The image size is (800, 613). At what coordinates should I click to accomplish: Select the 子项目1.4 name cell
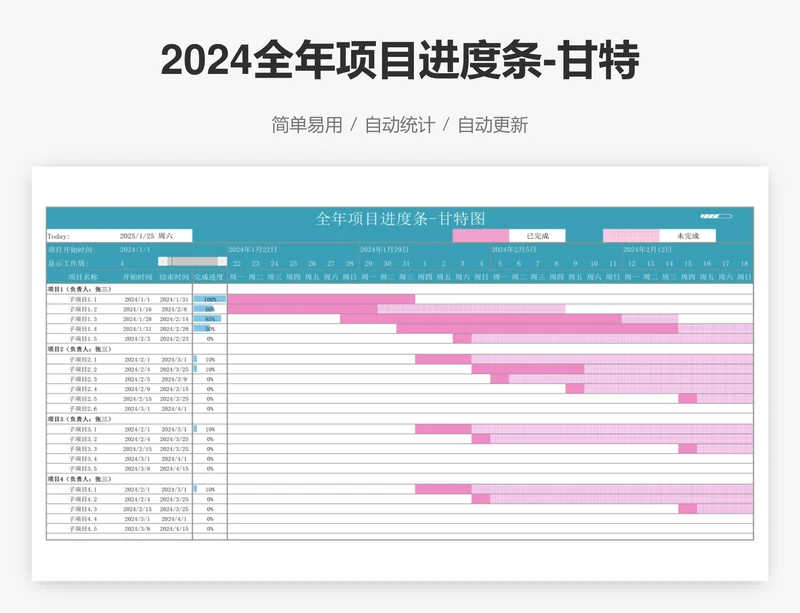(x=83, y=329)
